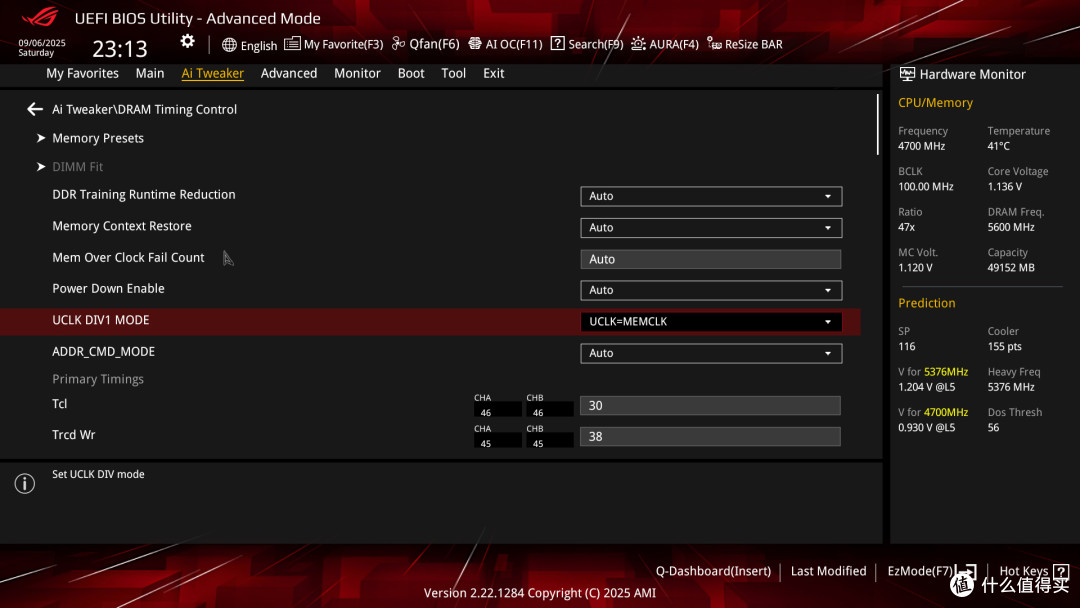Click the Hot Keys question mark icon
This screenshot has width=1080, height=608.
1061,571
